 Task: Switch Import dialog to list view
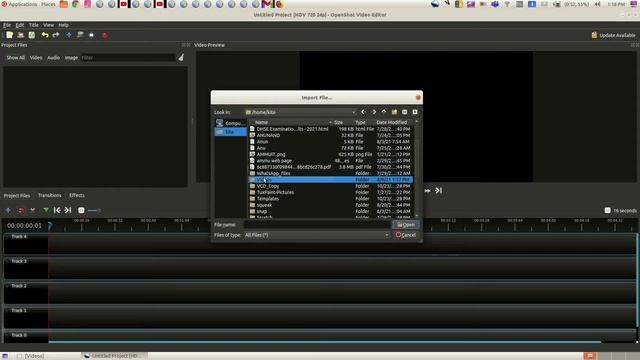pos(404,112)
